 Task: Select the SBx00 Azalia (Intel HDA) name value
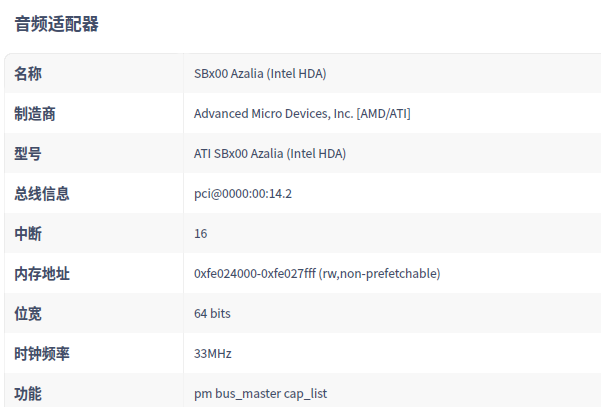pyautogui.click(x=260, y=74)
